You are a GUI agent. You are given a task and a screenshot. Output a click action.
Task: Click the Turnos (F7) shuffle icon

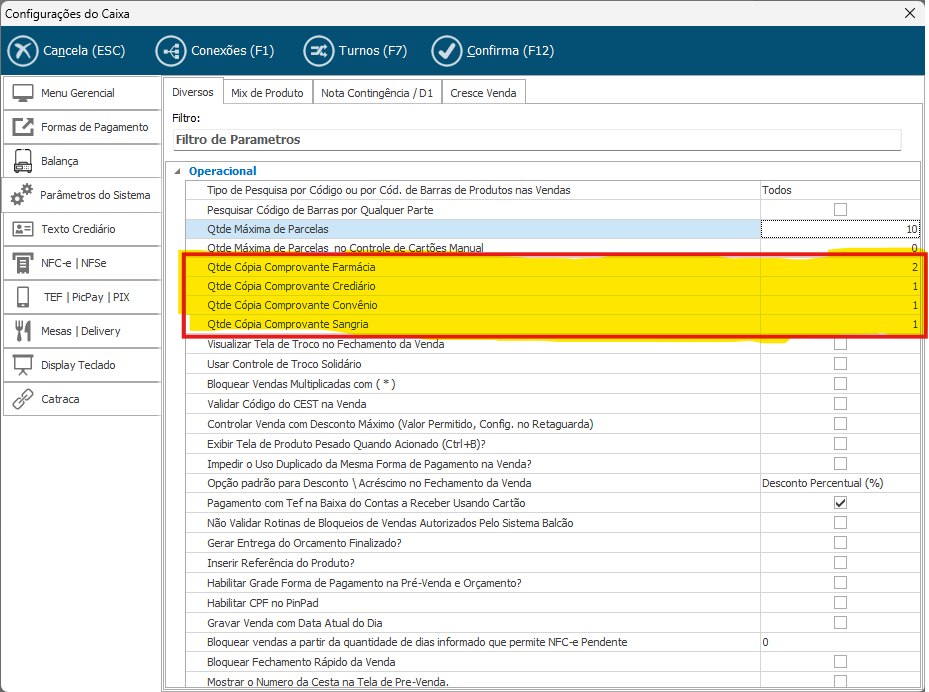tap(319, 50)
